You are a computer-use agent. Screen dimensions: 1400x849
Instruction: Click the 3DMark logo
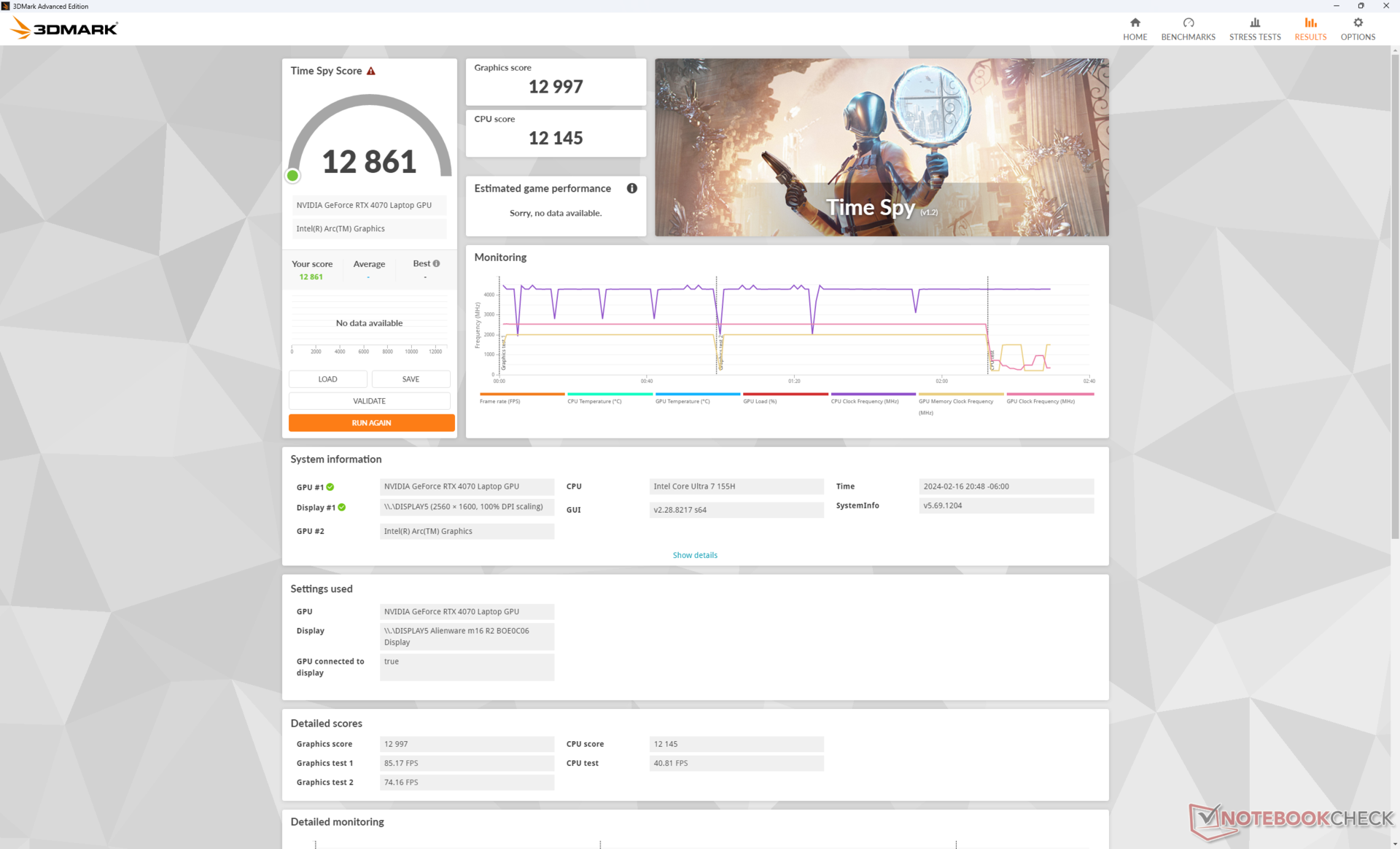tap(64, 28)
